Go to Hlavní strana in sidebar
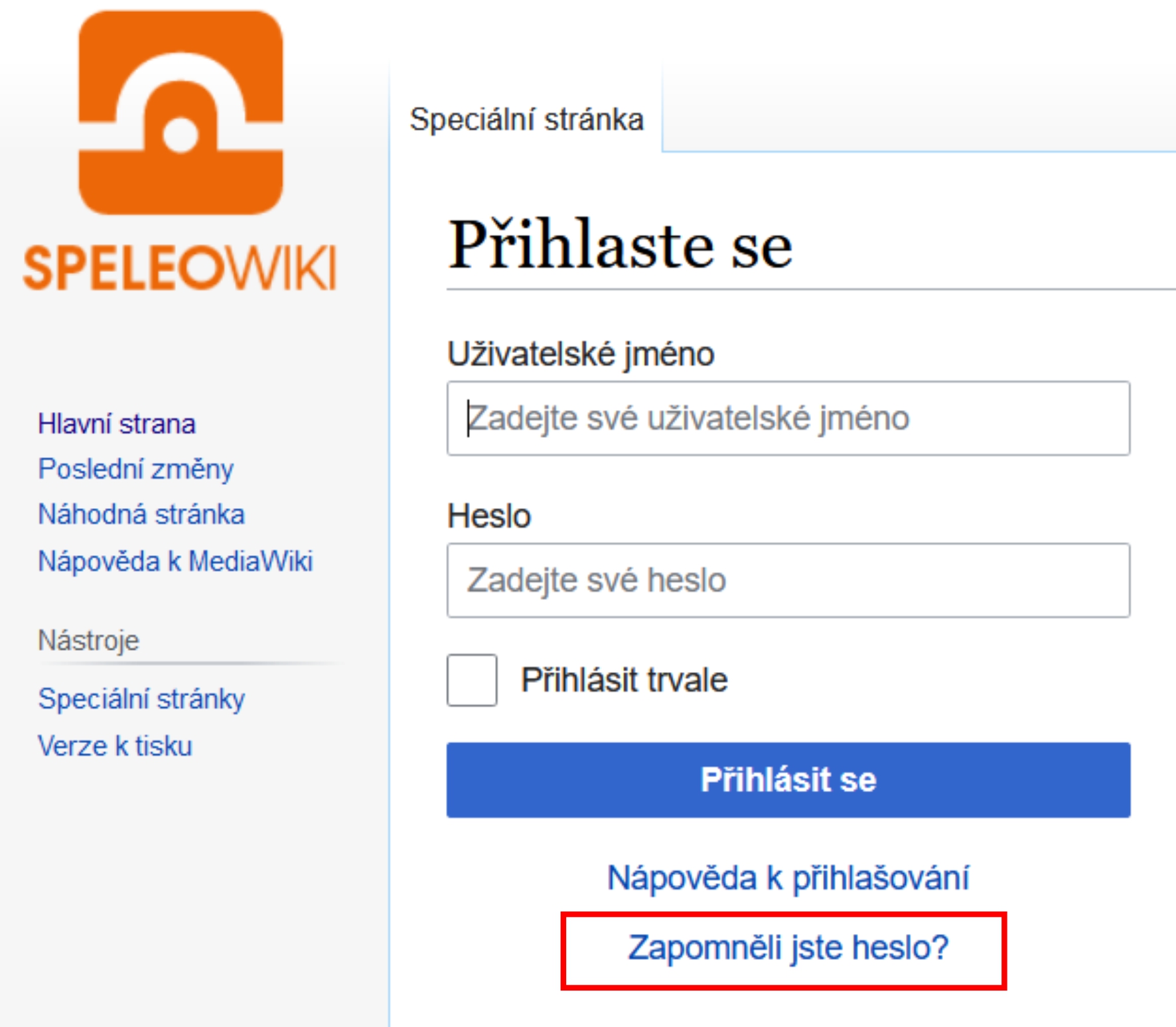 [x=117, y=424]
